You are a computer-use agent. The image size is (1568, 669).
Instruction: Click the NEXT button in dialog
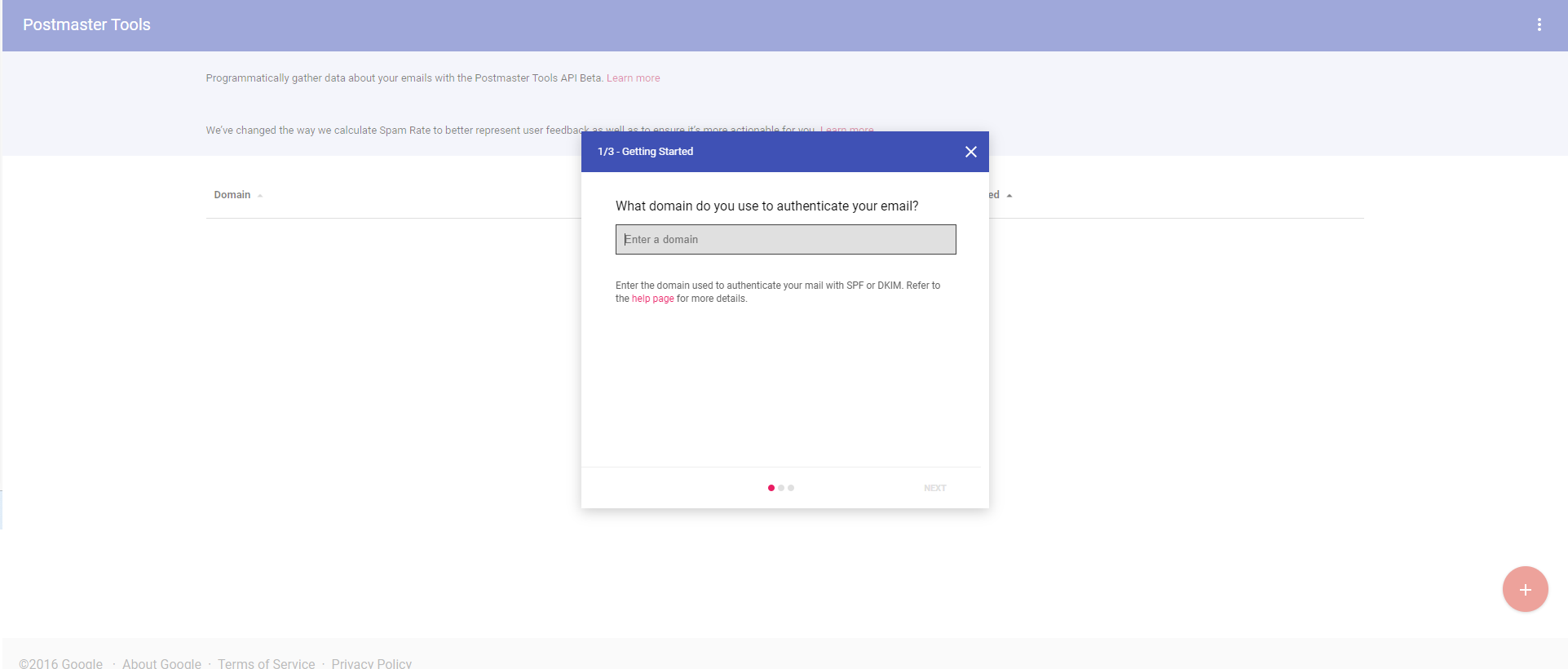coord(934,488)
